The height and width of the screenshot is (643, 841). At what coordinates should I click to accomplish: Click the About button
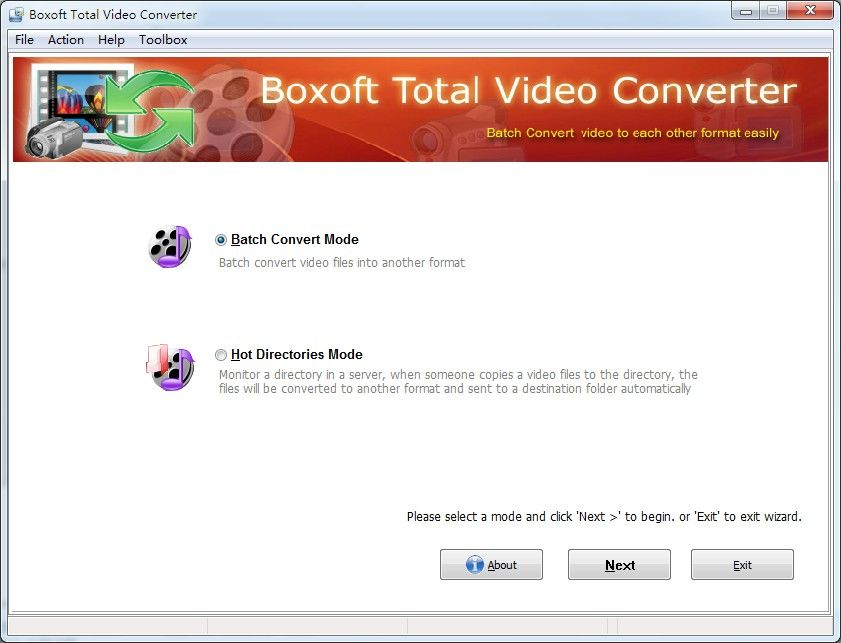pyautogui.click(x=491, y=565)
